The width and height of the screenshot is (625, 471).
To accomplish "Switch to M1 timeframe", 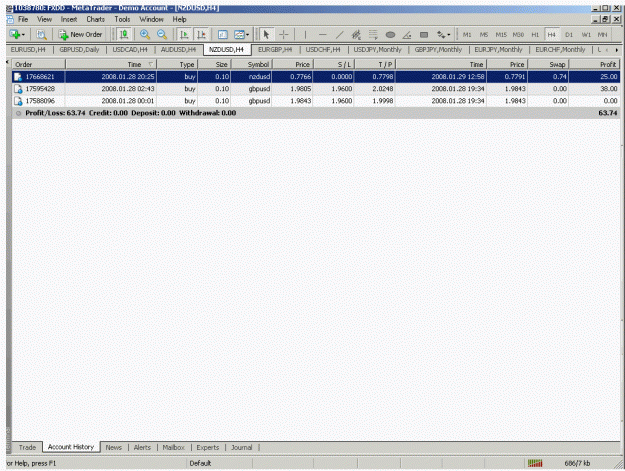I will click(x=467, y=35).
